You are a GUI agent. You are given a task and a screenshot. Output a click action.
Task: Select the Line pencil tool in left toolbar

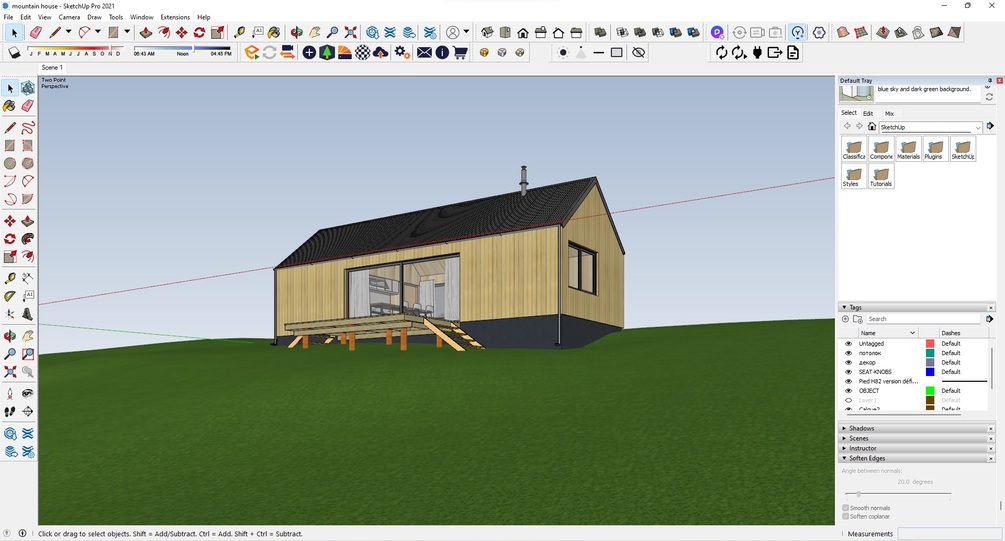[x=10, y=128]
